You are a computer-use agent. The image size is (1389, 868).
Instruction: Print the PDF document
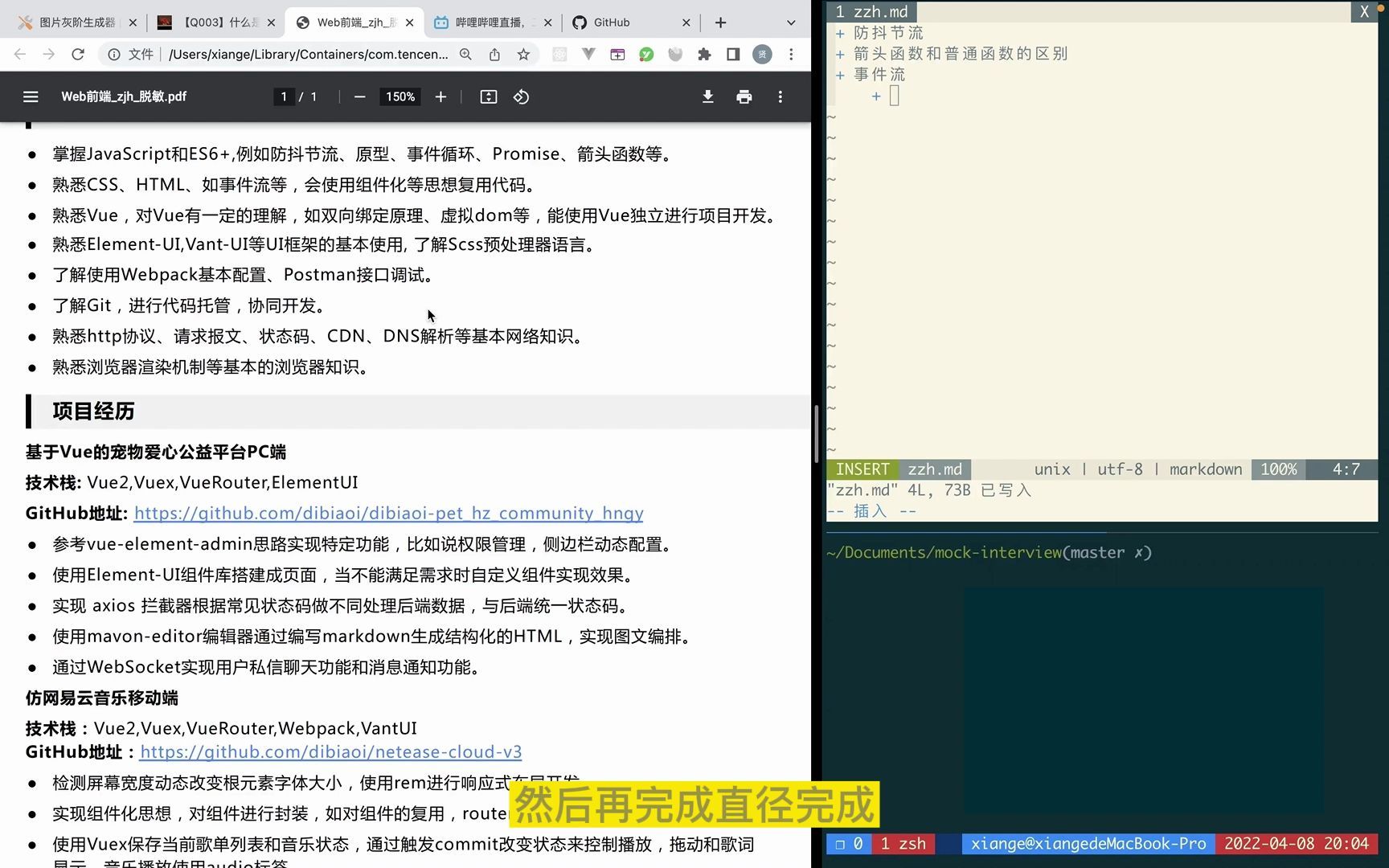(744, 96)
